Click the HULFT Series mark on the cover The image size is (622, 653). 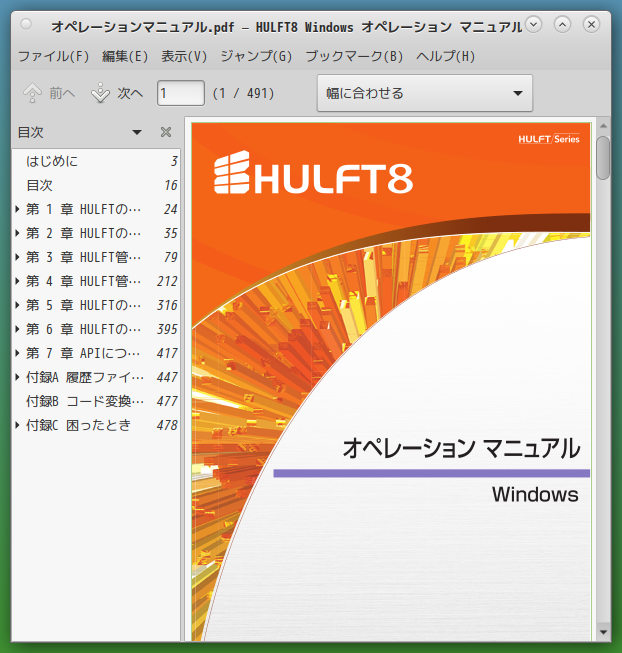click(549, 139)
